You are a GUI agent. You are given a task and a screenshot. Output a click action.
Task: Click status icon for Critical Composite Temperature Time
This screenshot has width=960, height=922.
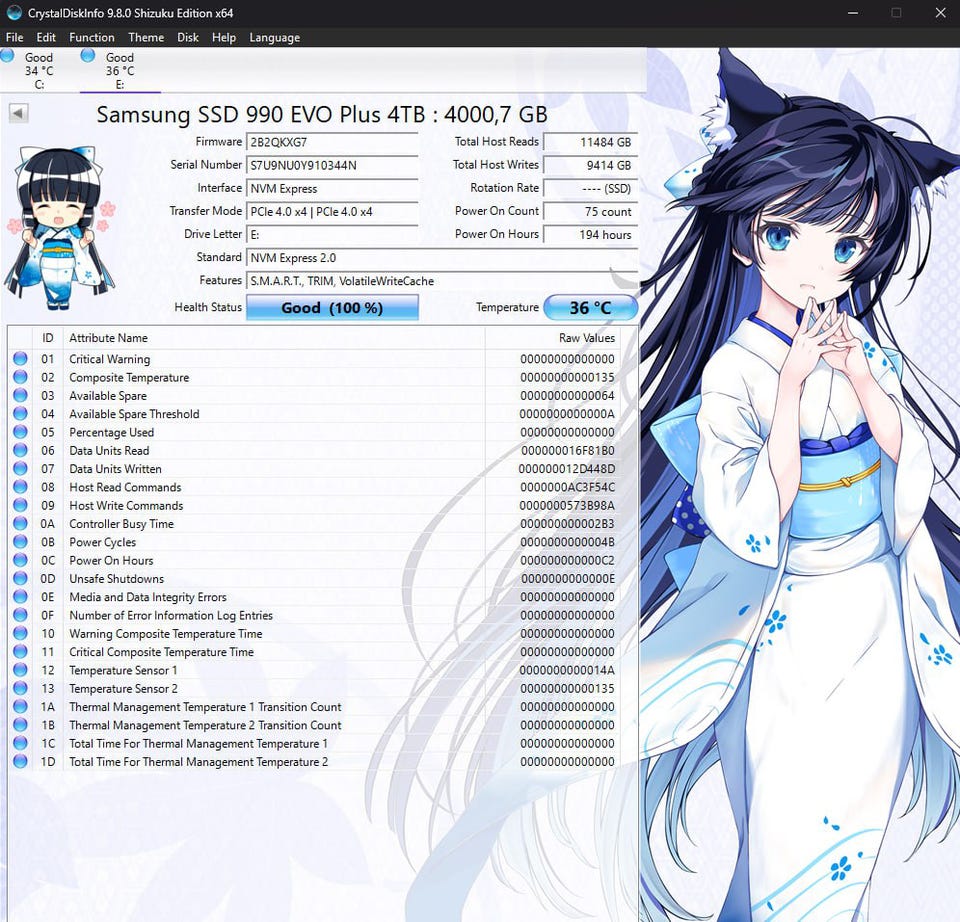tap(20, 652)
